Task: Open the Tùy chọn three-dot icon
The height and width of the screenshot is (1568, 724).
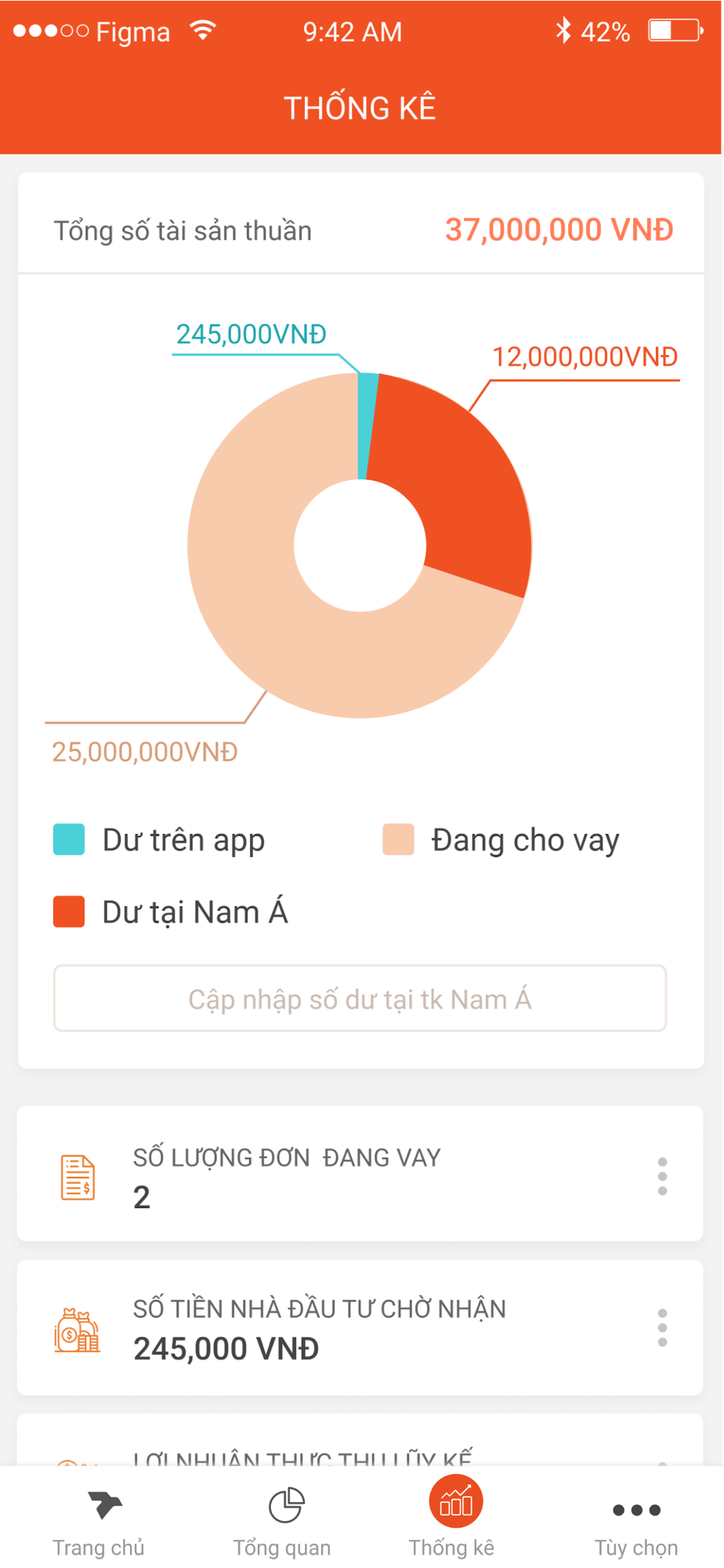Action: (636, 1509)
